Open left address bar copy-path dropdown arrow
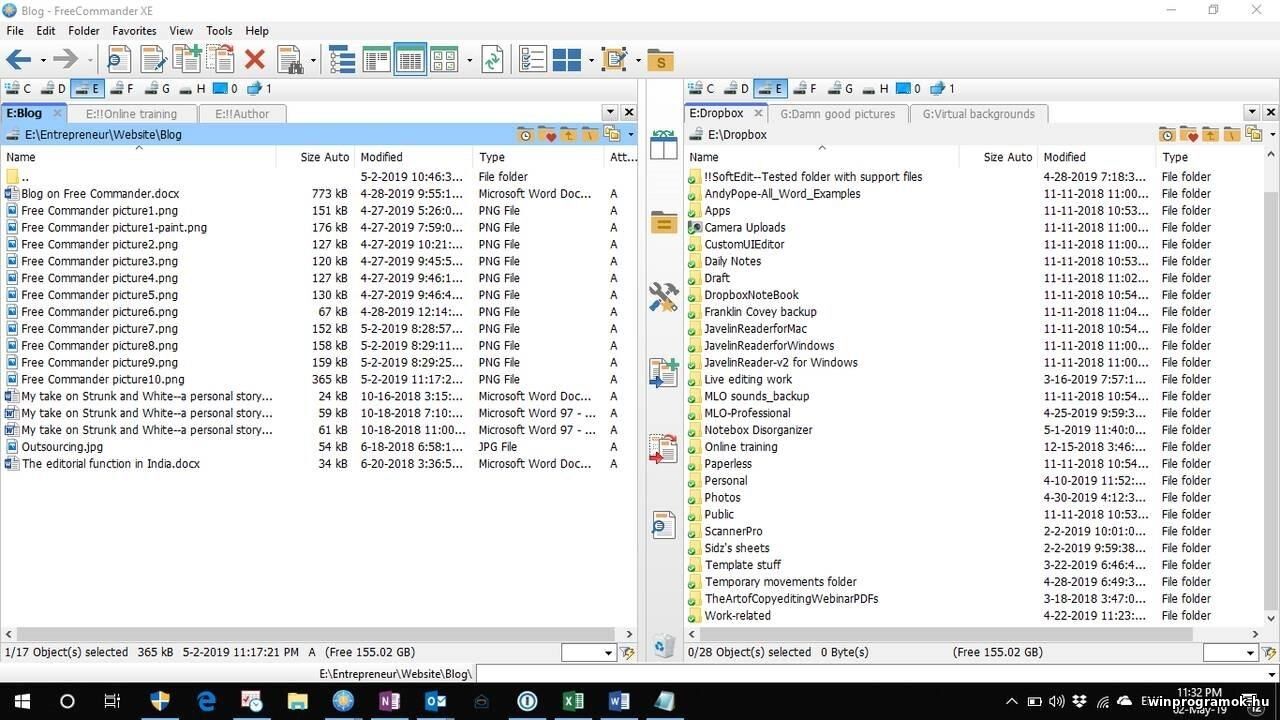The width and height of the screenshot is (1280, 720). point(630,134)
